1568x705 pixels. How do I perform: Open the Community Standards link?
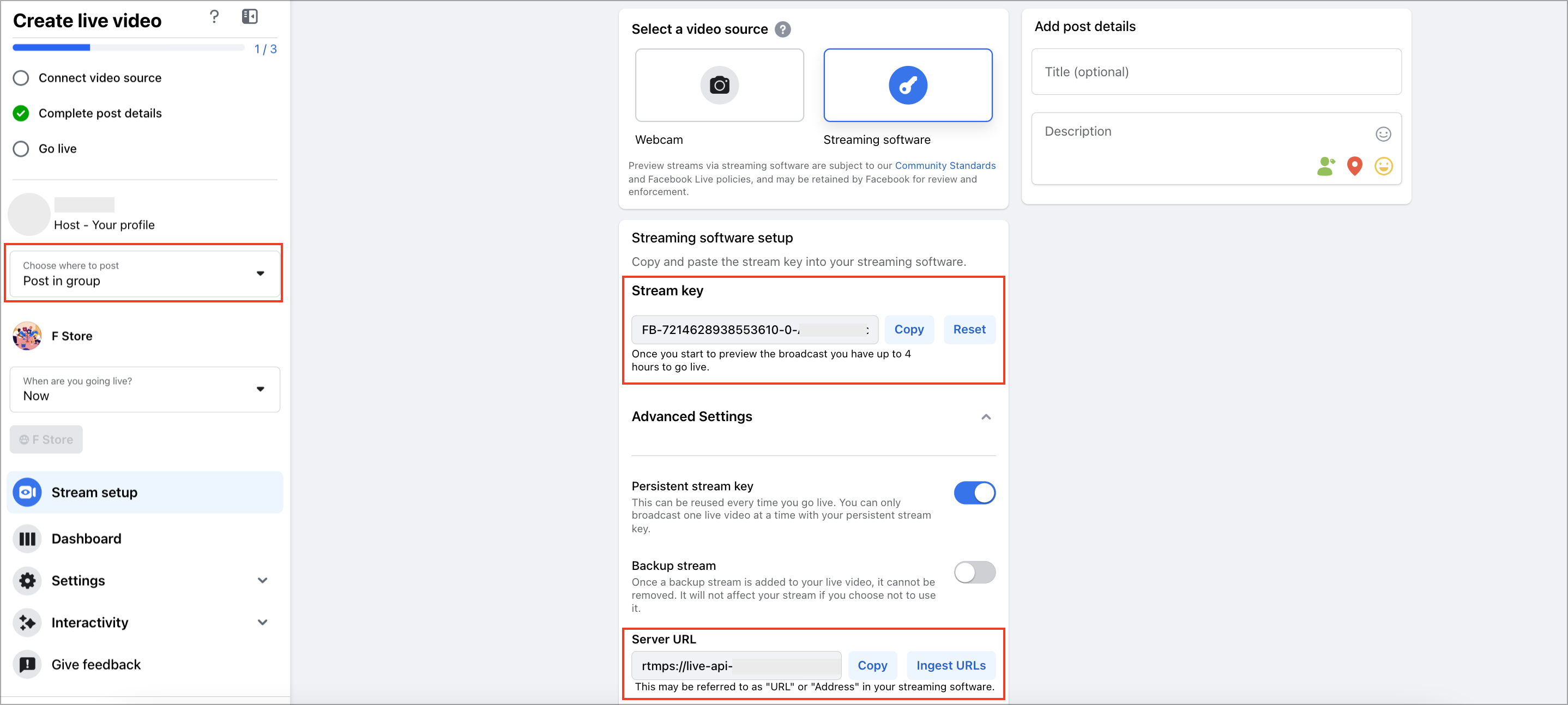tap(945, 166)
